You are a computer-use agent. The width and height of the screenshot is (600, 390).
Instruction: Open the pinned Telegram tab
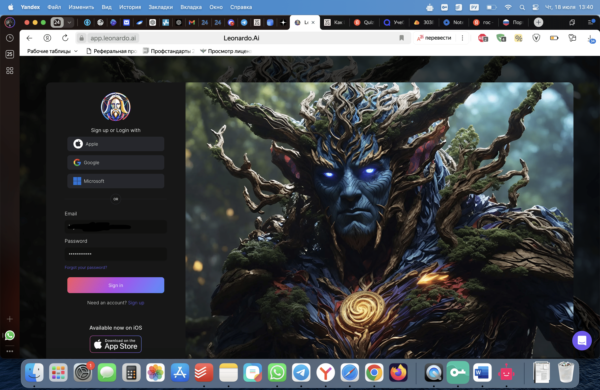pyautogui.click(x=244, y=22)
